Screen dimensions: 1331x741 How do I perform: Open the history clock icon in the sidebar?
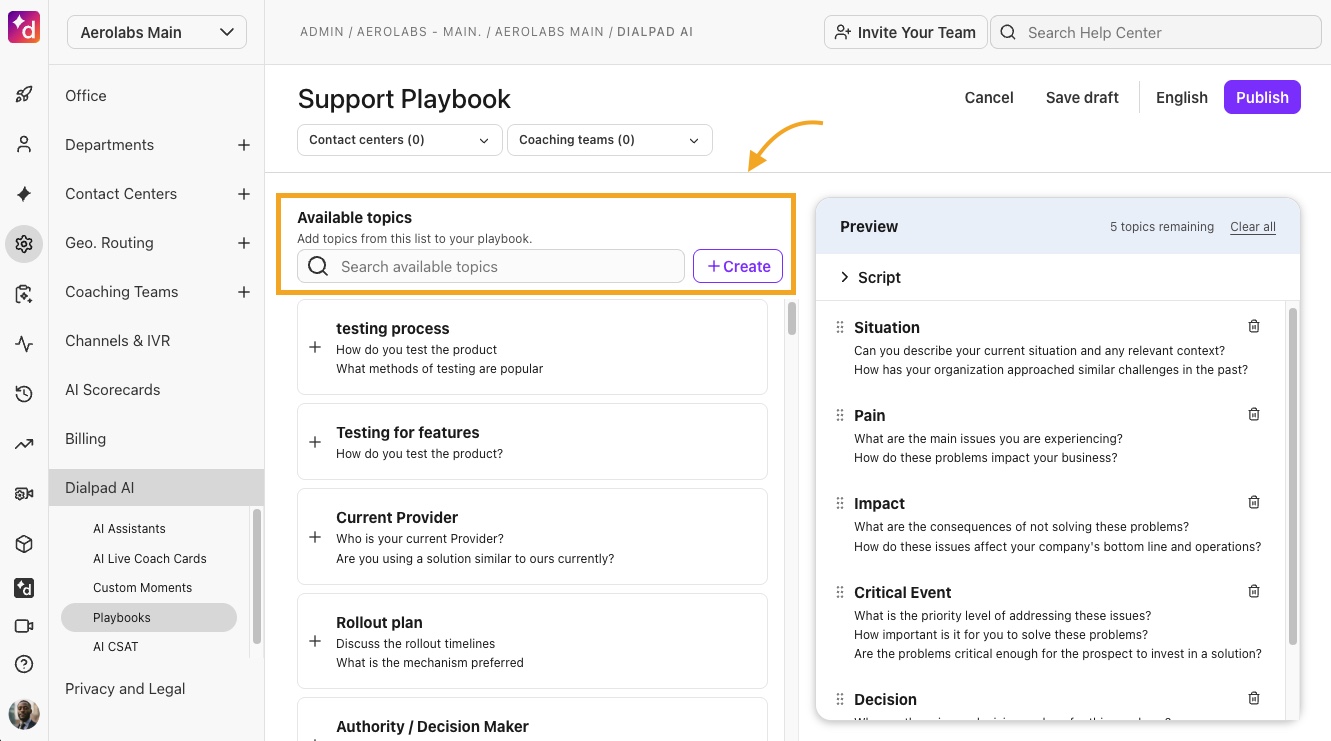[24, 394]
